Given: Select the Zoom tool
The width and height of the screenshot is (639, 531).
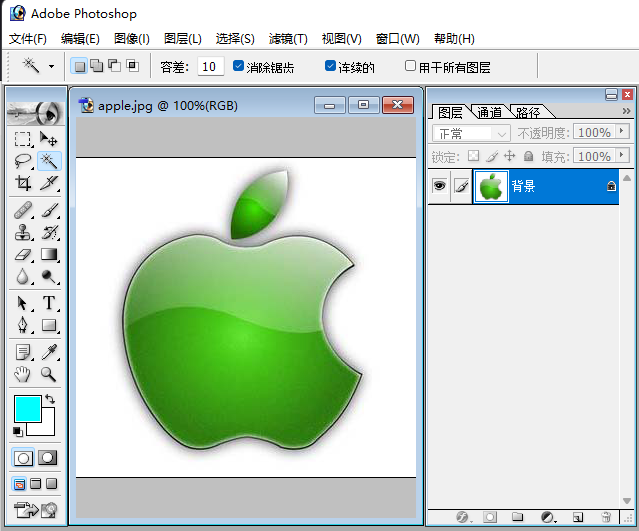Looking at the screenshot, I should [49, 374].
